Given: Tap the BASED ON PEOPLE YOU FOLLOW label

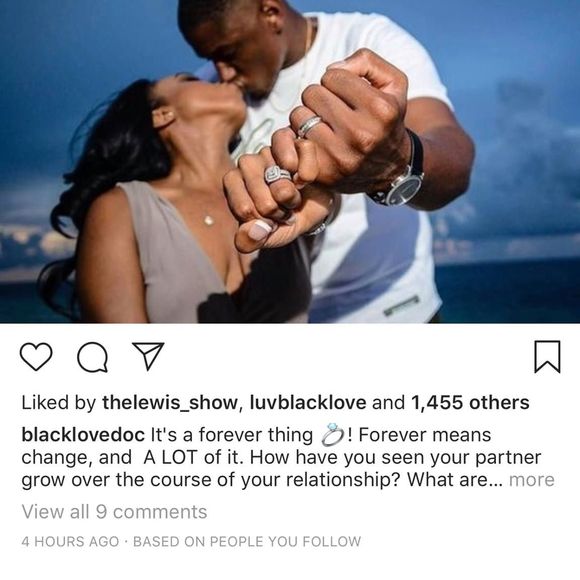Looking at the screenshot, I should pos(247,542).
